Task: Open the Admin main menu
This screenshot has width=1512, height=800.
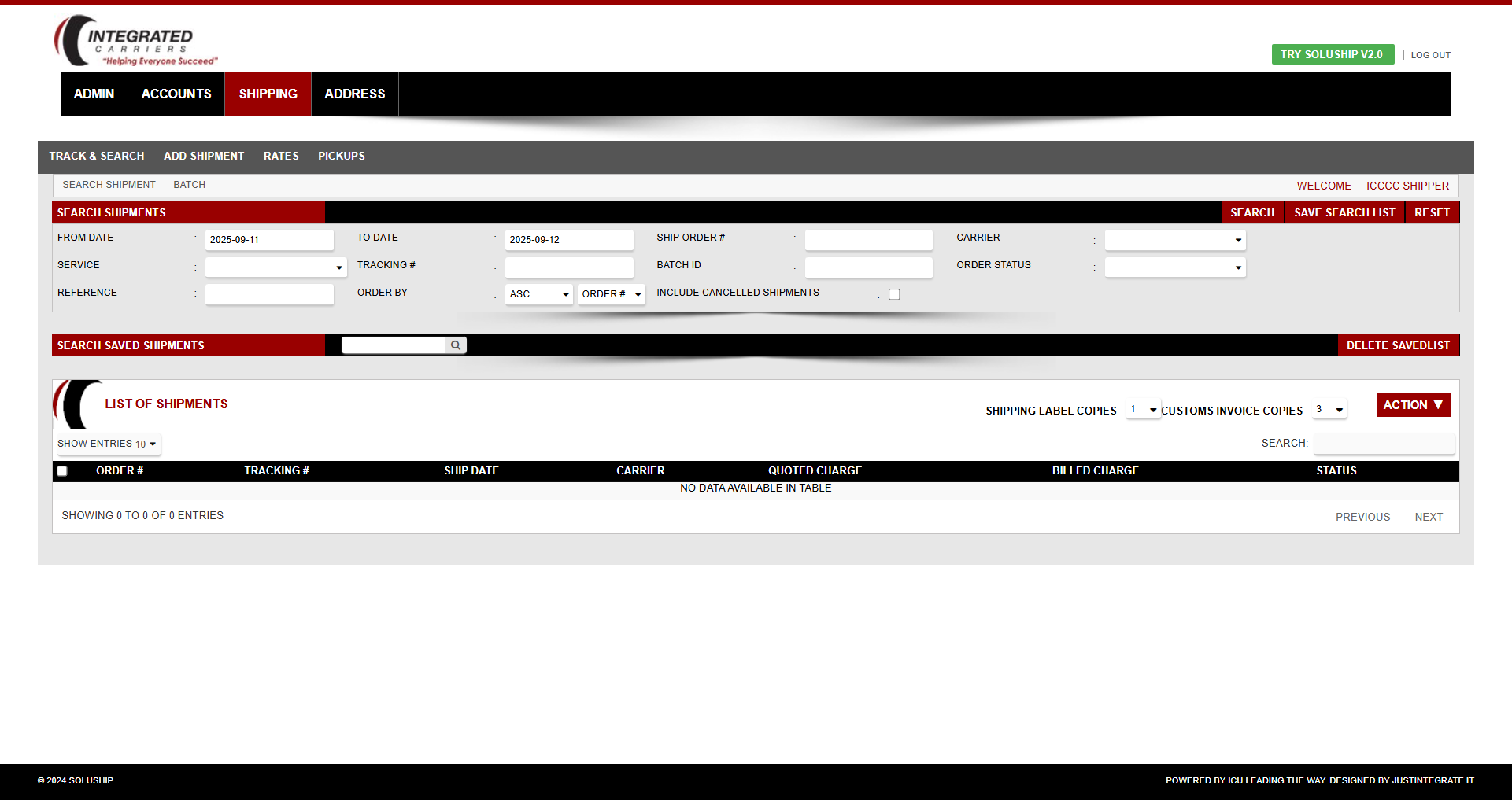Action: pyautogui.click(x=94, y=94)
